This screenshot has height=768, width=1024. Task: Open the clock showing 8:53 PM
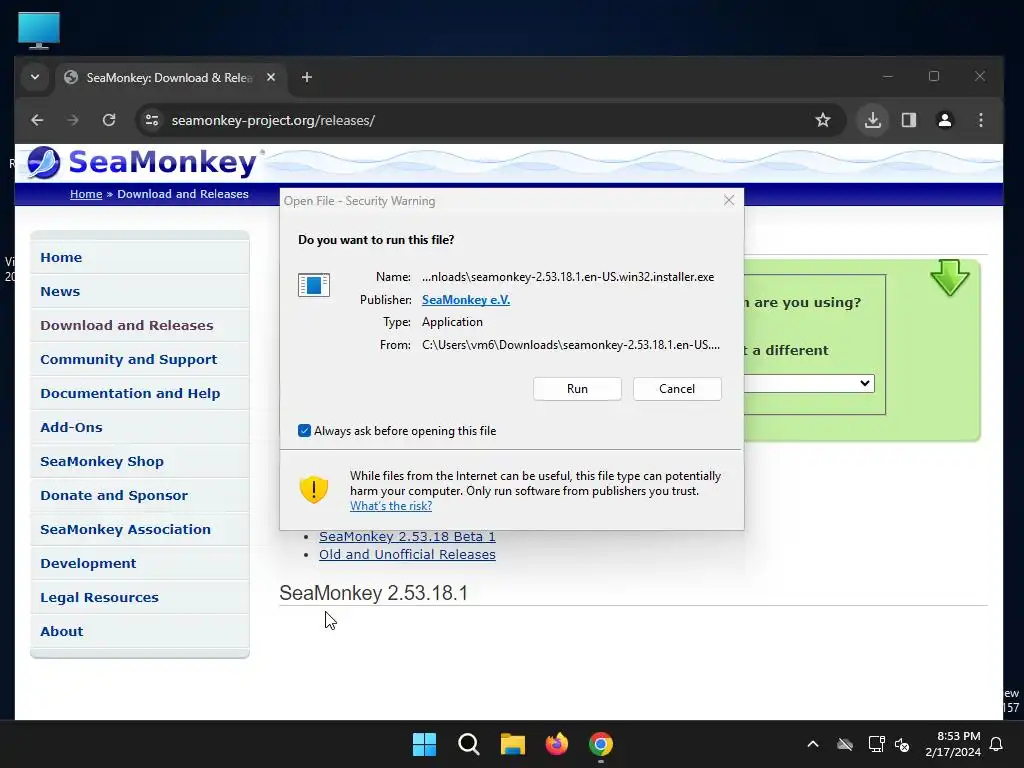953,744
